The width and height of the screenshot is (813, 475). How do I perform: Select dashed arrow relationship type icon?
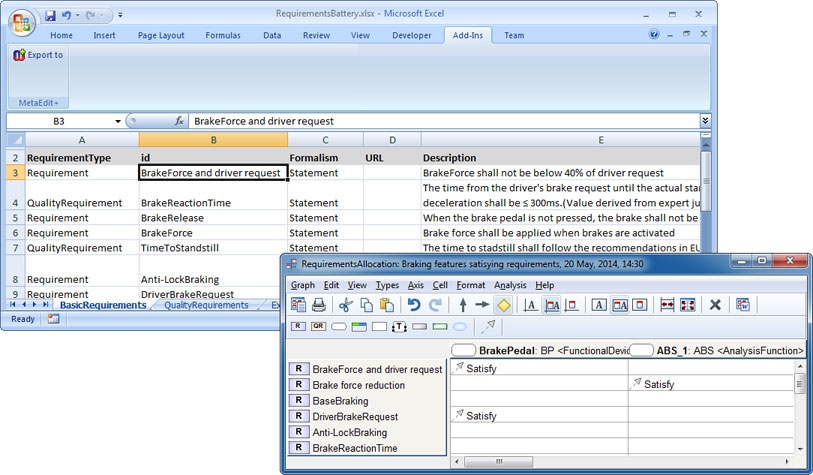[488, 326]
